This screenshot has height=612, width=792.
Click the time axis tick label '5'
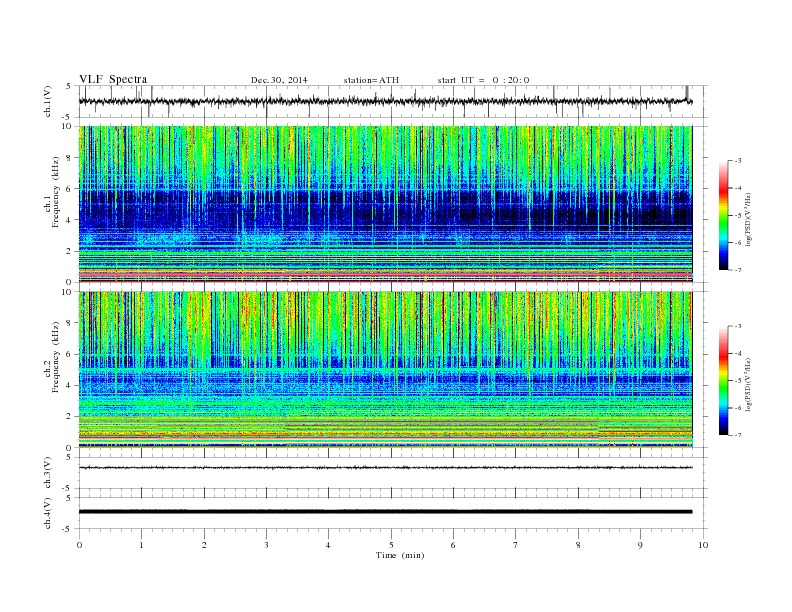point(391,545)
